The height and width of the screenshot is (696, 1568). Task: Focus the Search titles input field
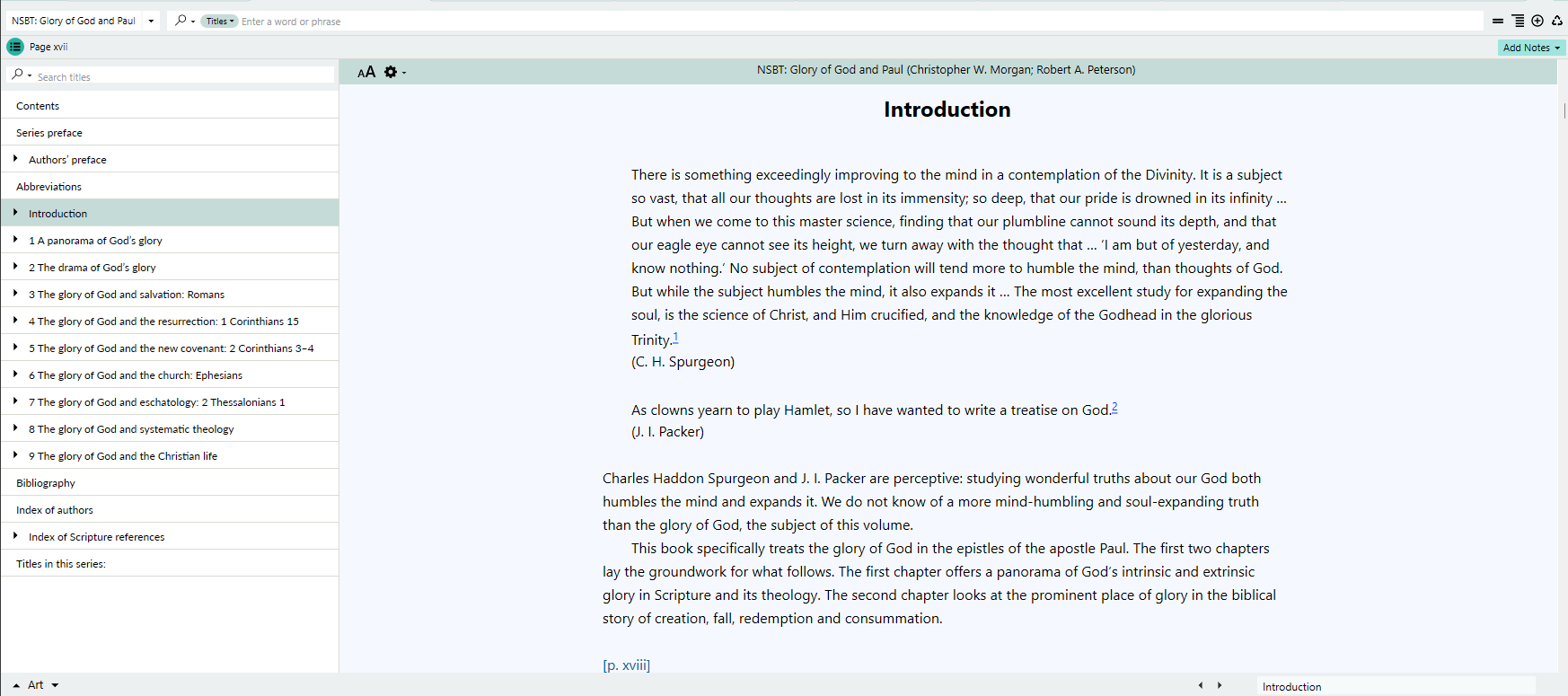point(184,76)
